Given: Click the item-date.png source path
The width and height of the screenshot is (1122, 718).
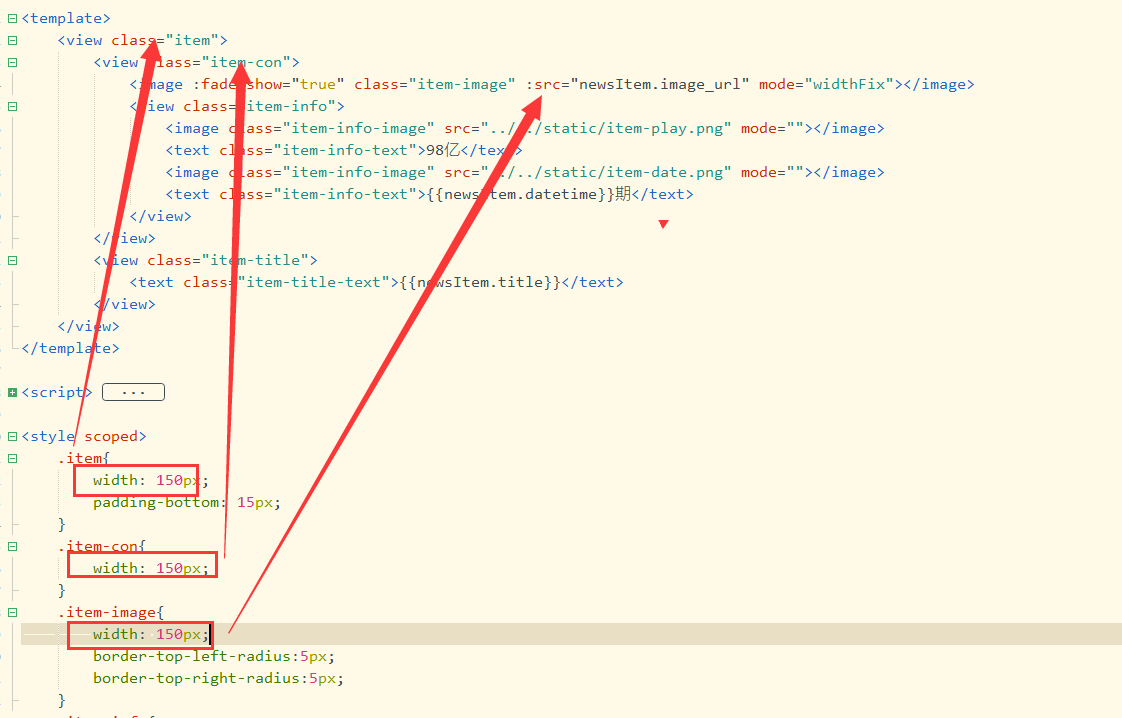Looking at the screenshot, I should point(610,172).
